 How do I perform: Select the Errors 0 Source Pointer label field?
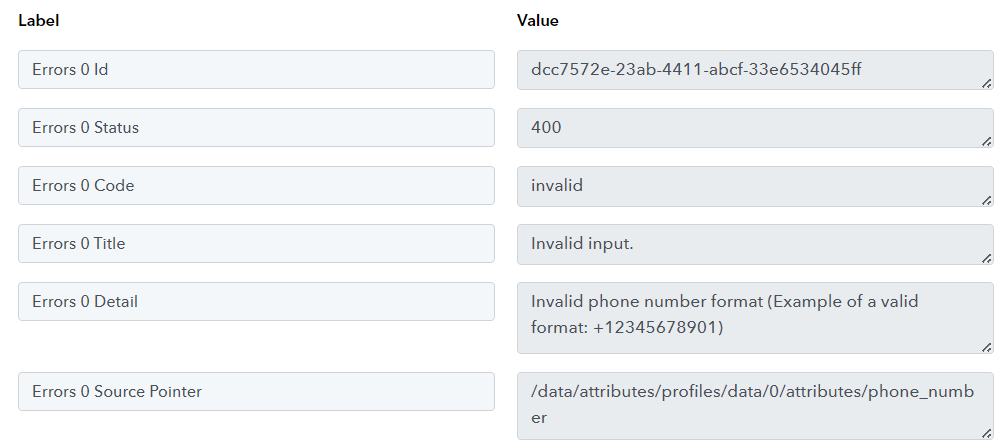256,392
